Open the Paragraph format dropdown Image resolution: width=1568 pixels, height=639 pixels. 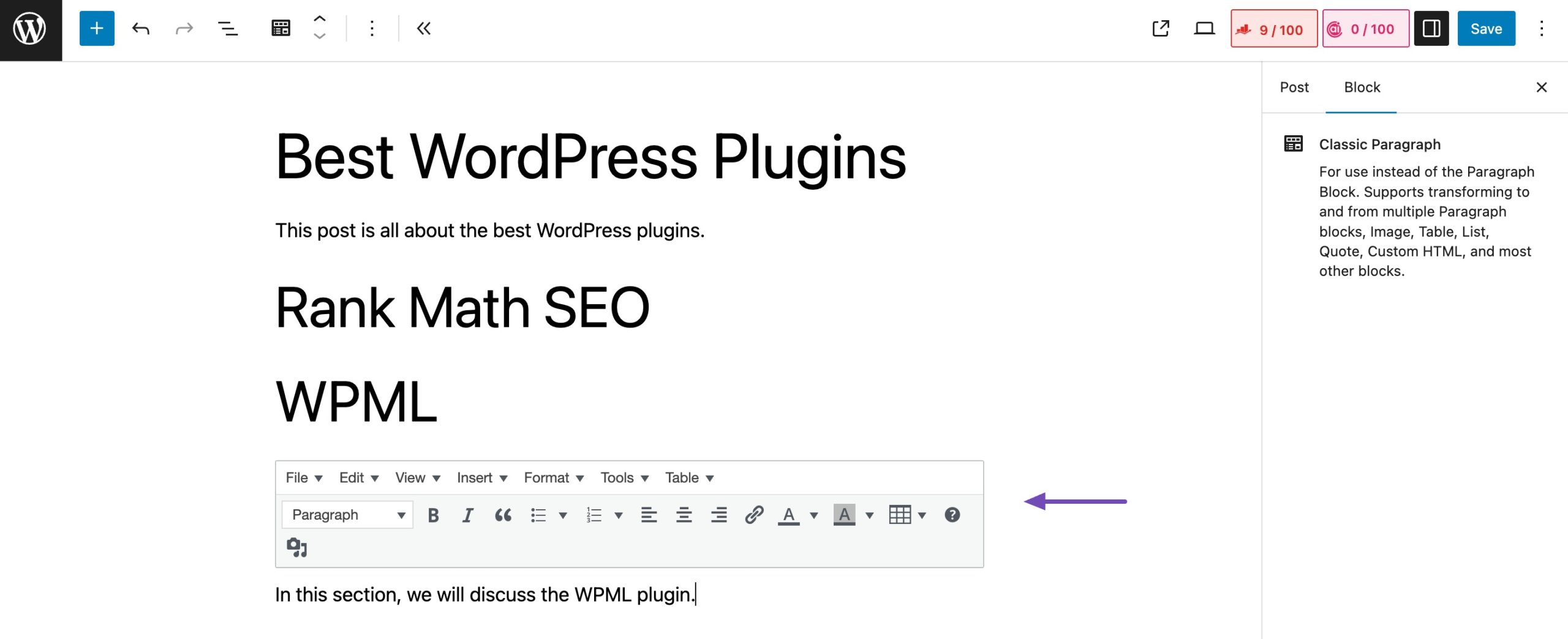coord(347,515)
